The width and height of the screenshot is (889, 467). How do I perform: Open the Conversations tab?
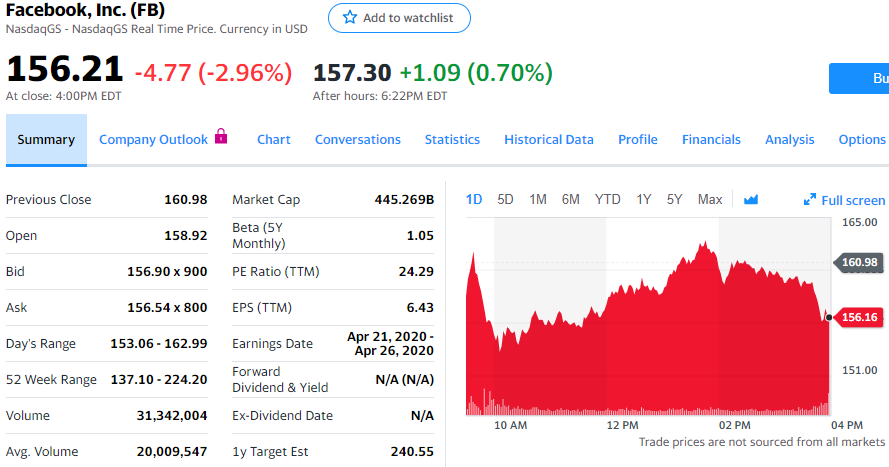tap(358, 140)
